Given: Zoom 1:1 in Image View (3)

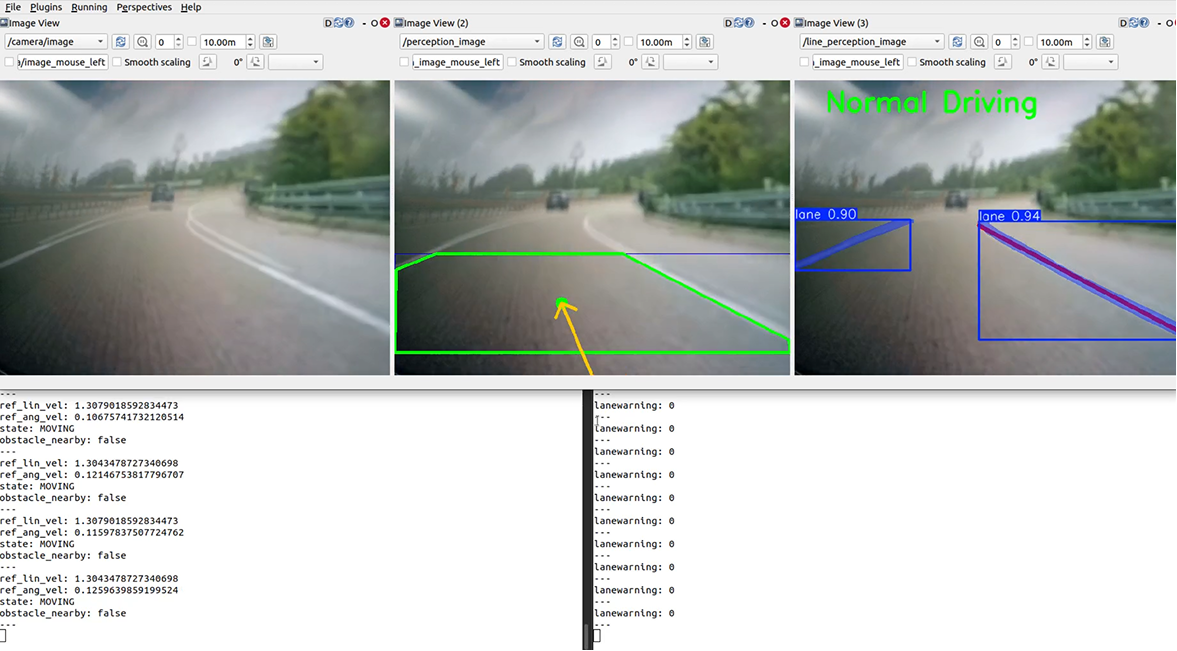Looking at the screenshot, I should click(x=979, y=42).
